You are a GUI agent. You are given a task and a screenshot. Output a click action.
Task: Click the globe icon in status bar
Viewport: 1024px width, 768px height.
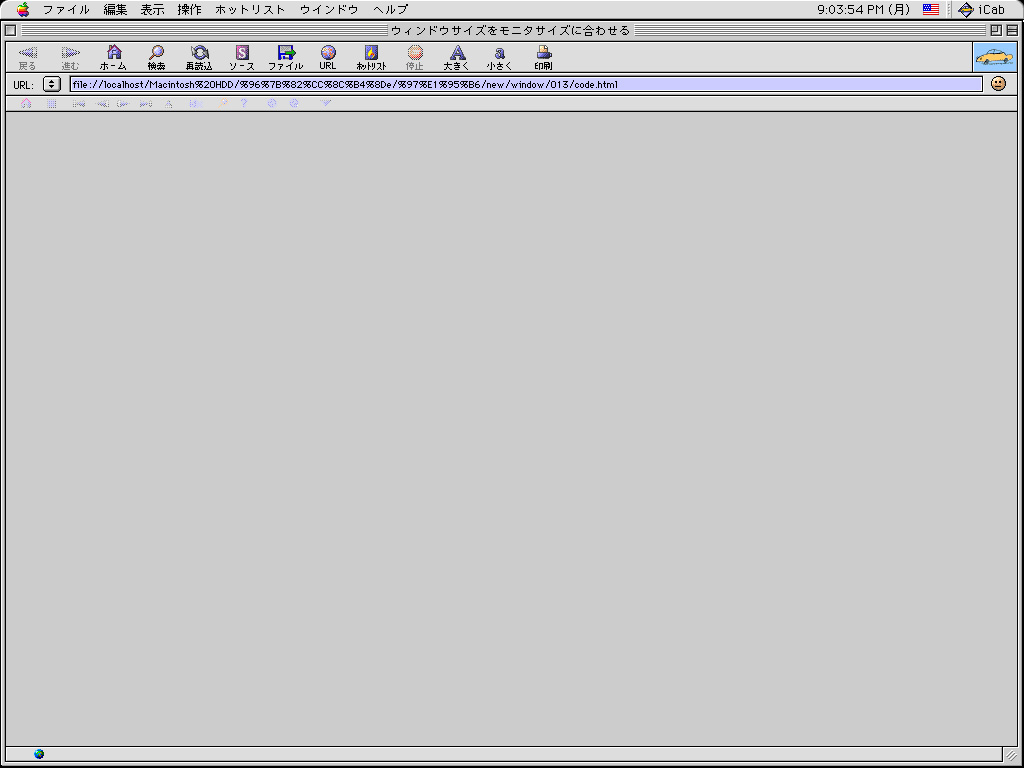[39, 754]
